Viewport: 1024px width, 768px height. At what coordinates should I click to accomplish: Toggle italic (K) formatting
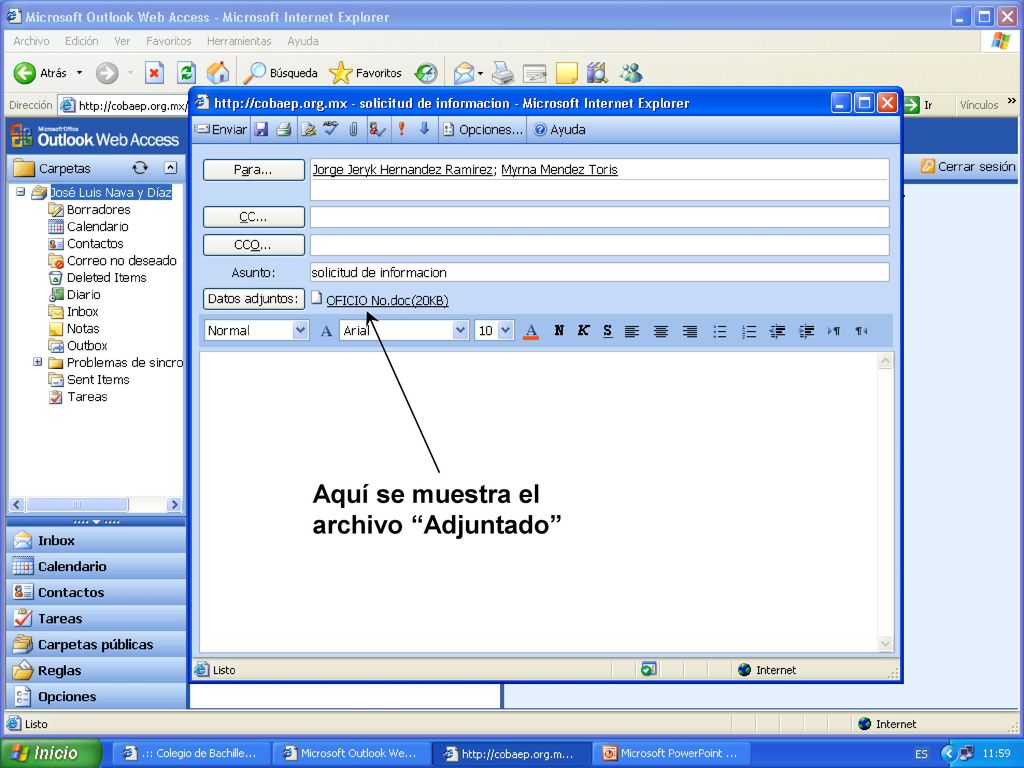(583, 330)
